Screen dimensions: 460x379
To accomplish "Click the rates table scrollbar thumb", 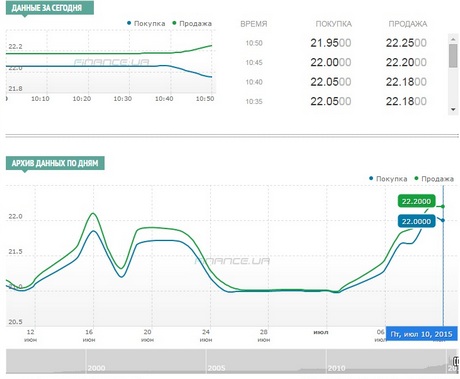I will (453, 56).
